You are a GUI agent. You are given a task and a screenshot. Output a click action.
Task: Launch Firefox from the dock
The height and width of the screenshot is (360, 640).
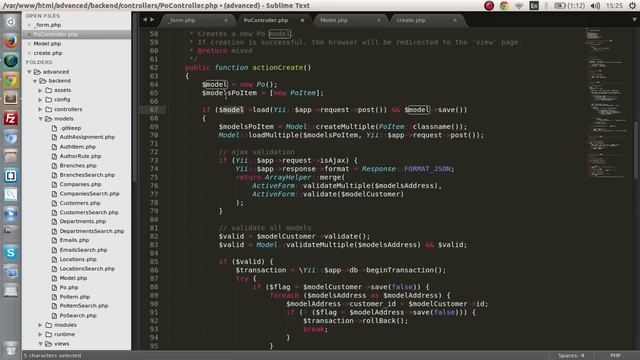tap(11, 41)
